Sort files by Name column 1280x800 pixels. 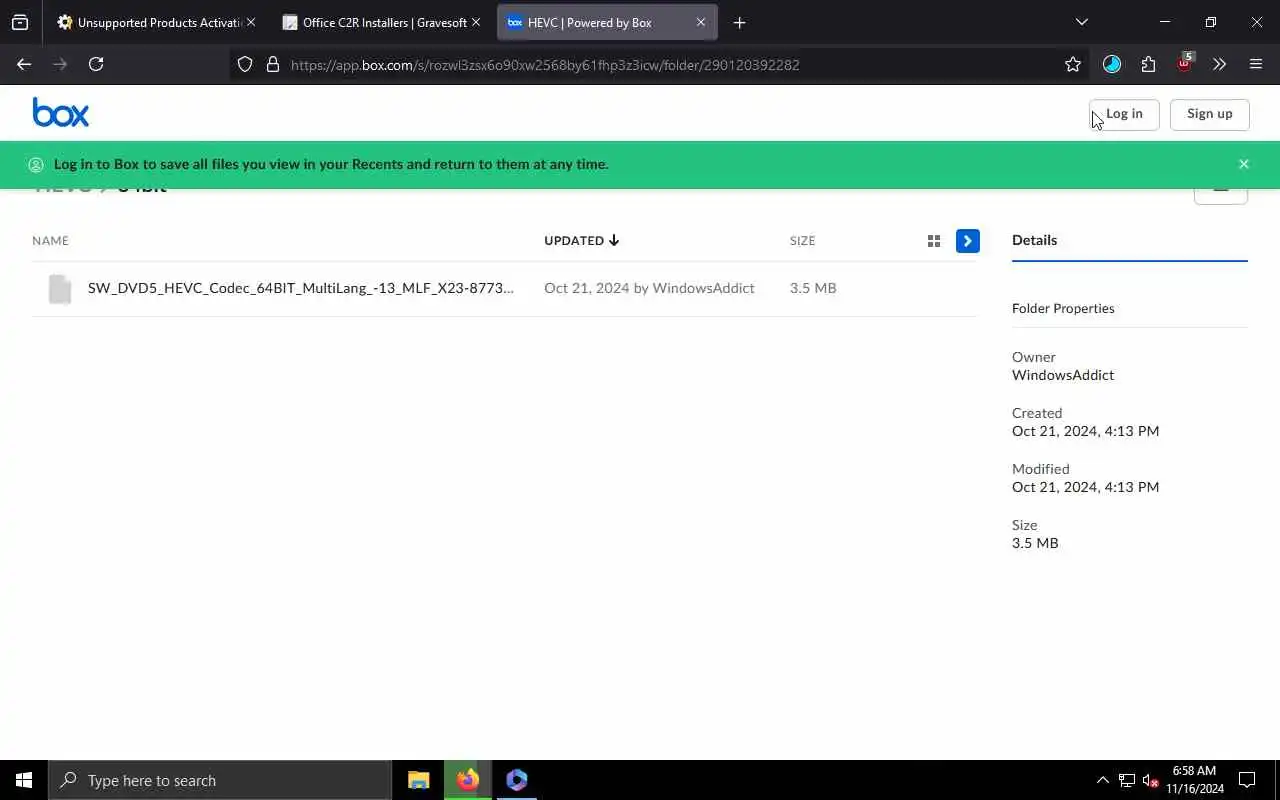[50, 241]
